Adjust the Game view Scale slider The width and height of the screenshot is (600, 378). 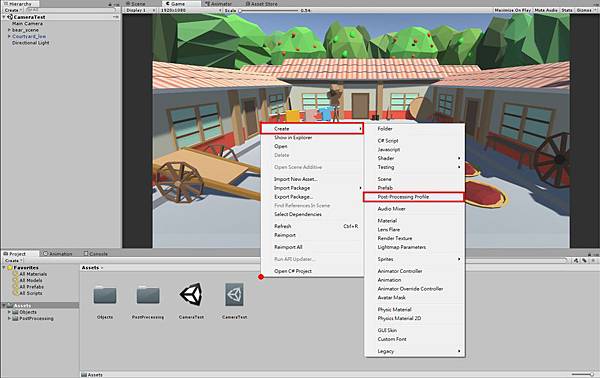click(x=269, y=10)
